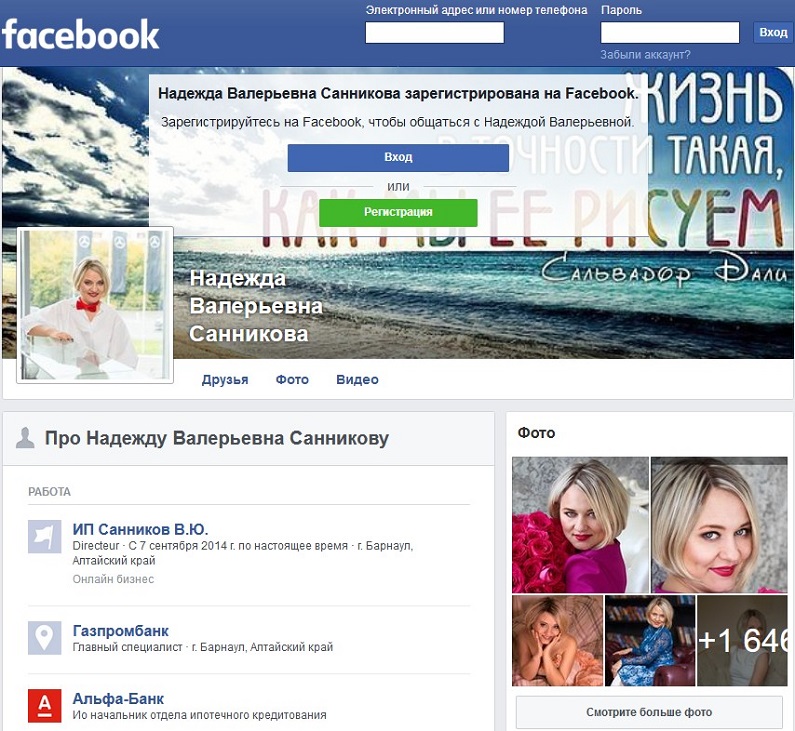Open the Друзья tab
The height and width of the screenshot is (731, 795).
click(225, 380)
